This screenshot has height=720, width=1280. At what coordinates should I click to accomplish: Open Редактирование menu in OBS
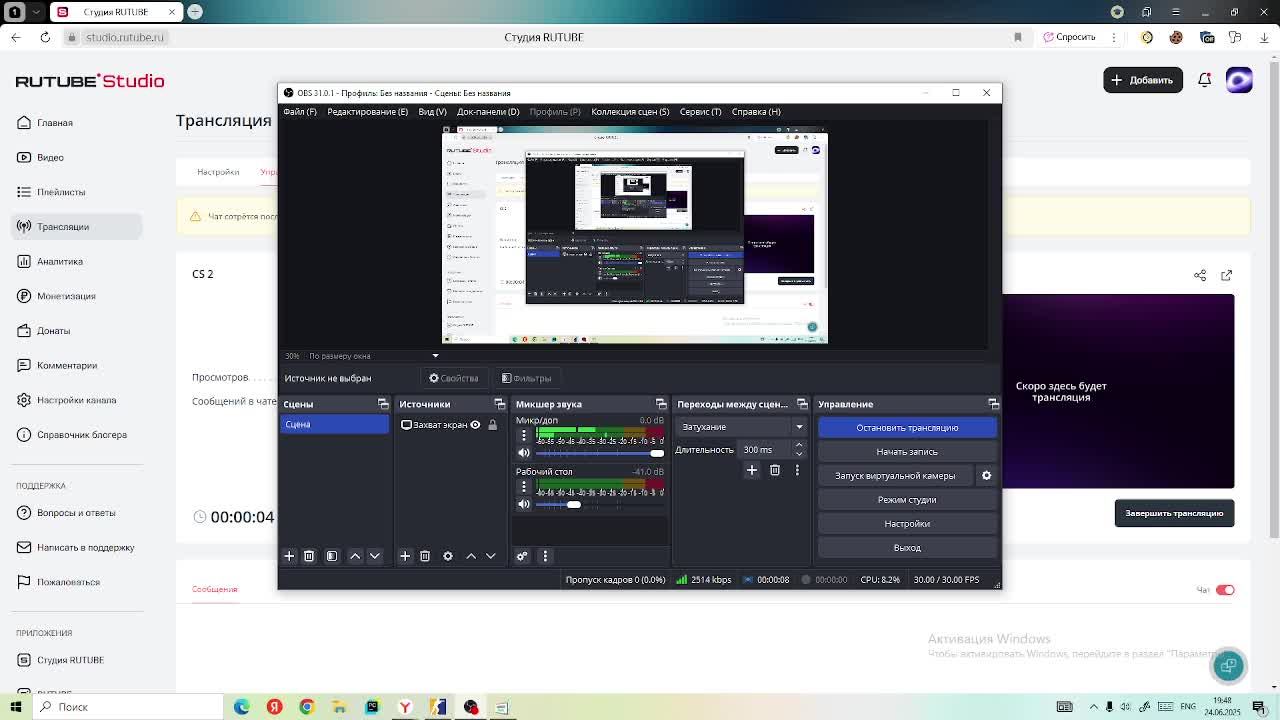coord(367,112)
